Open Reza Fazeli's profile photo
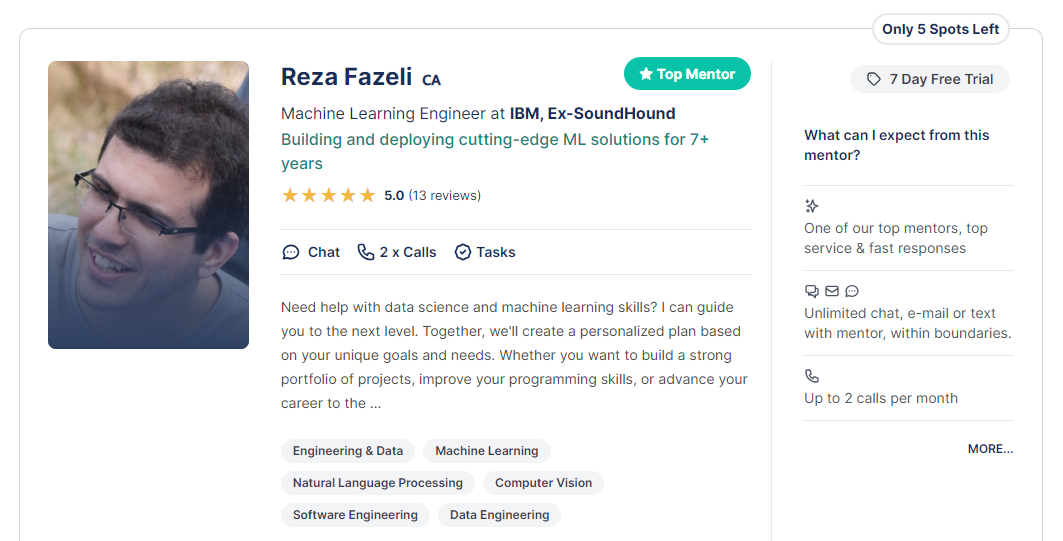The height and width of the screenshot is (541, 1063). point(148,205)
